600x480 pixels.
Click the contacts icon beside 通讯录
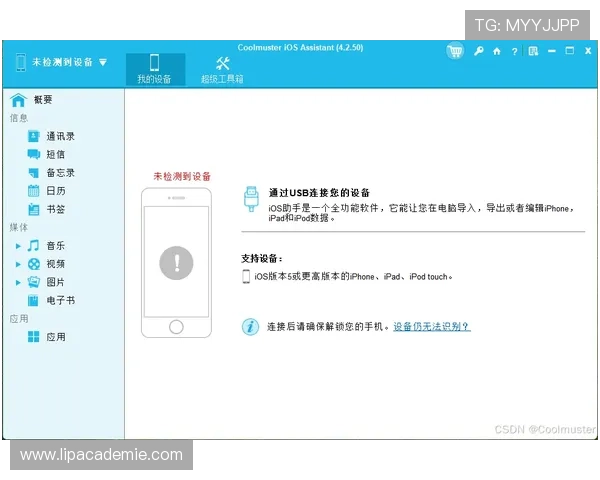34,136
